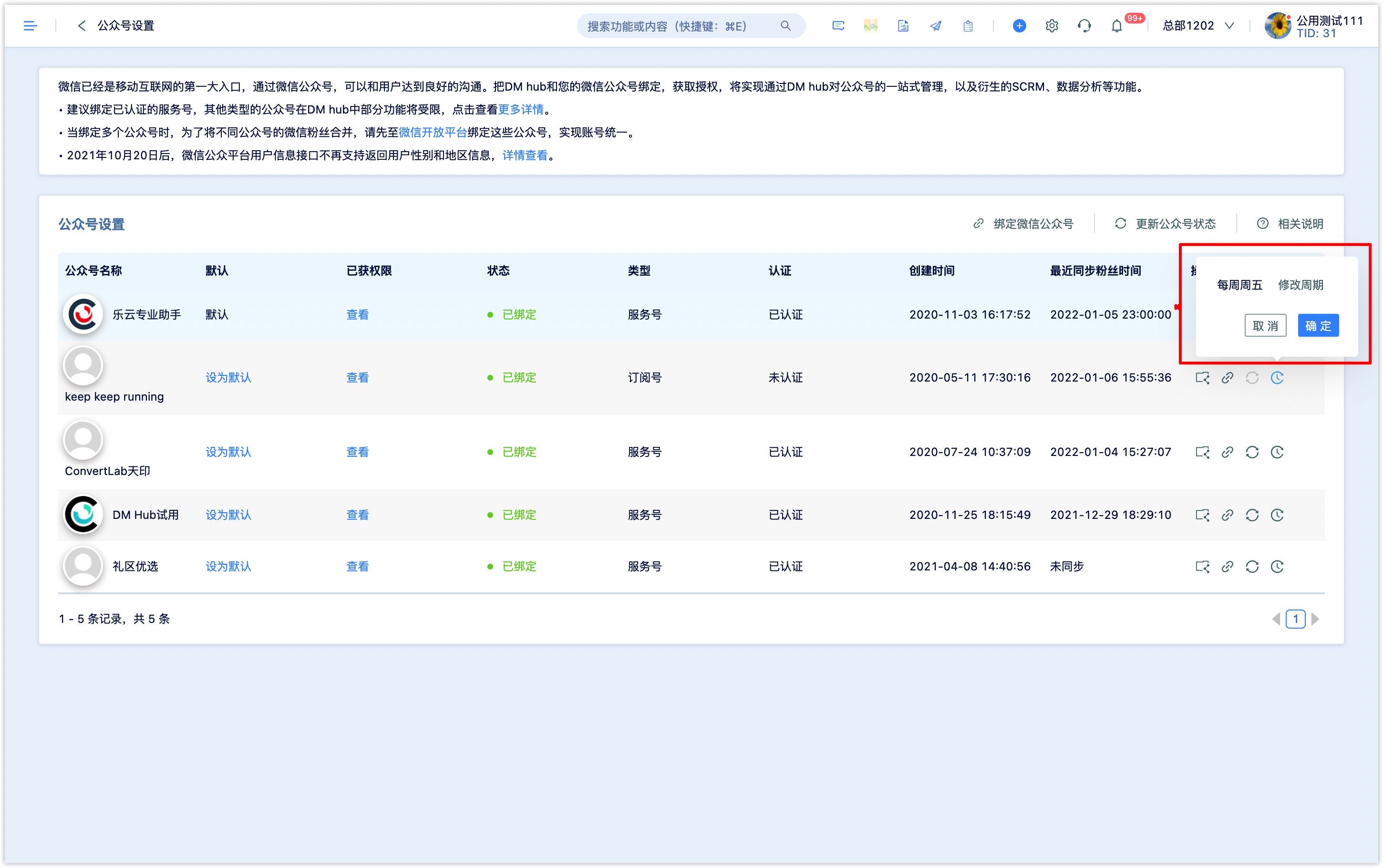The image size is (1383, 868).
Task: Go back using the arrow beside 公众号设置
Action: (x=82, y=26)
